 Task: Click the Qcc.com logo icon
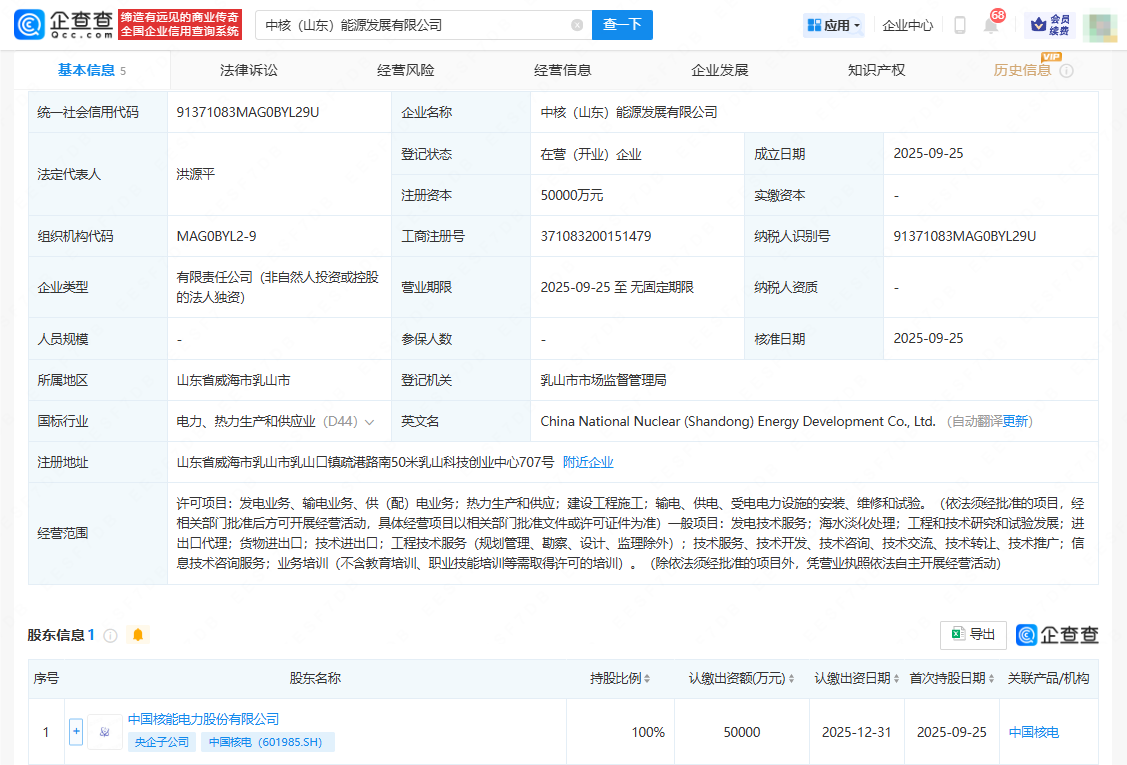[x=29, y=25]
